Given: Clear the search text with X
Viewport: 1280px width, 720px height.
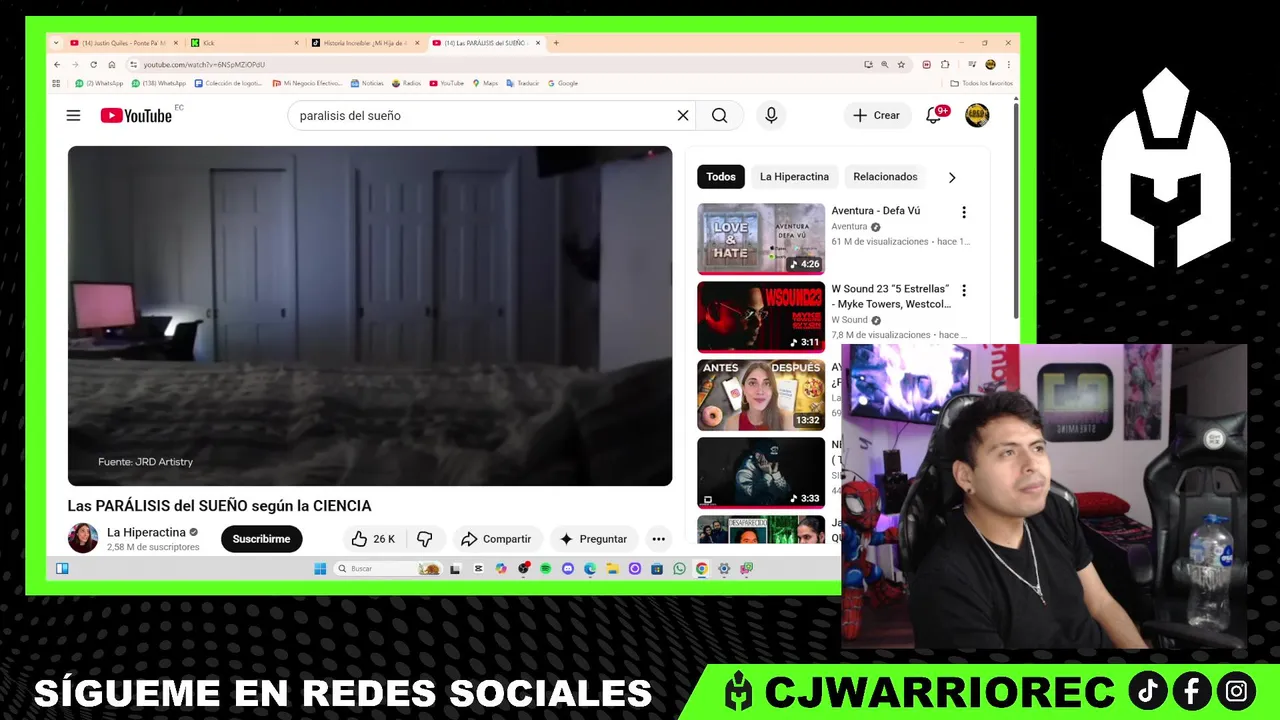Looking at the screenshot, I should [683, 115].
